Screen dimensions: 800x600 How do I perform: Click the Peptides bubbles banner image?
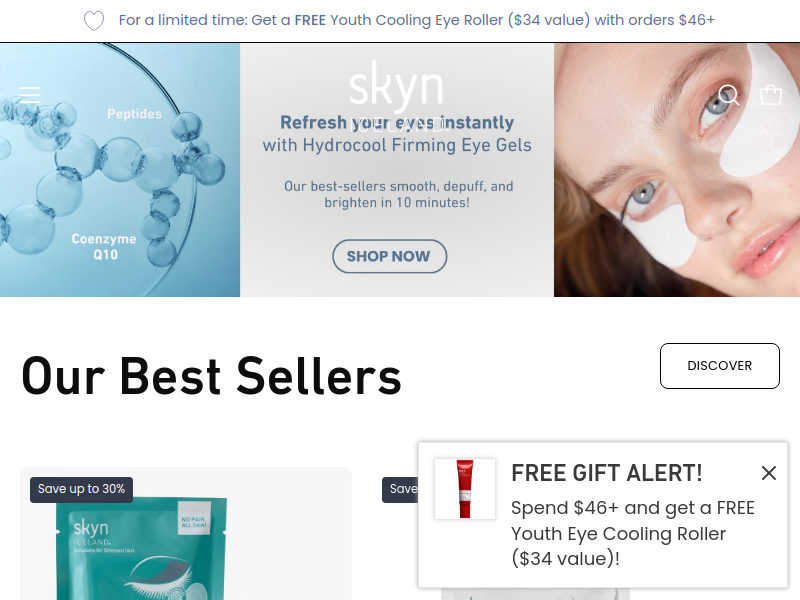coord(120,170)
